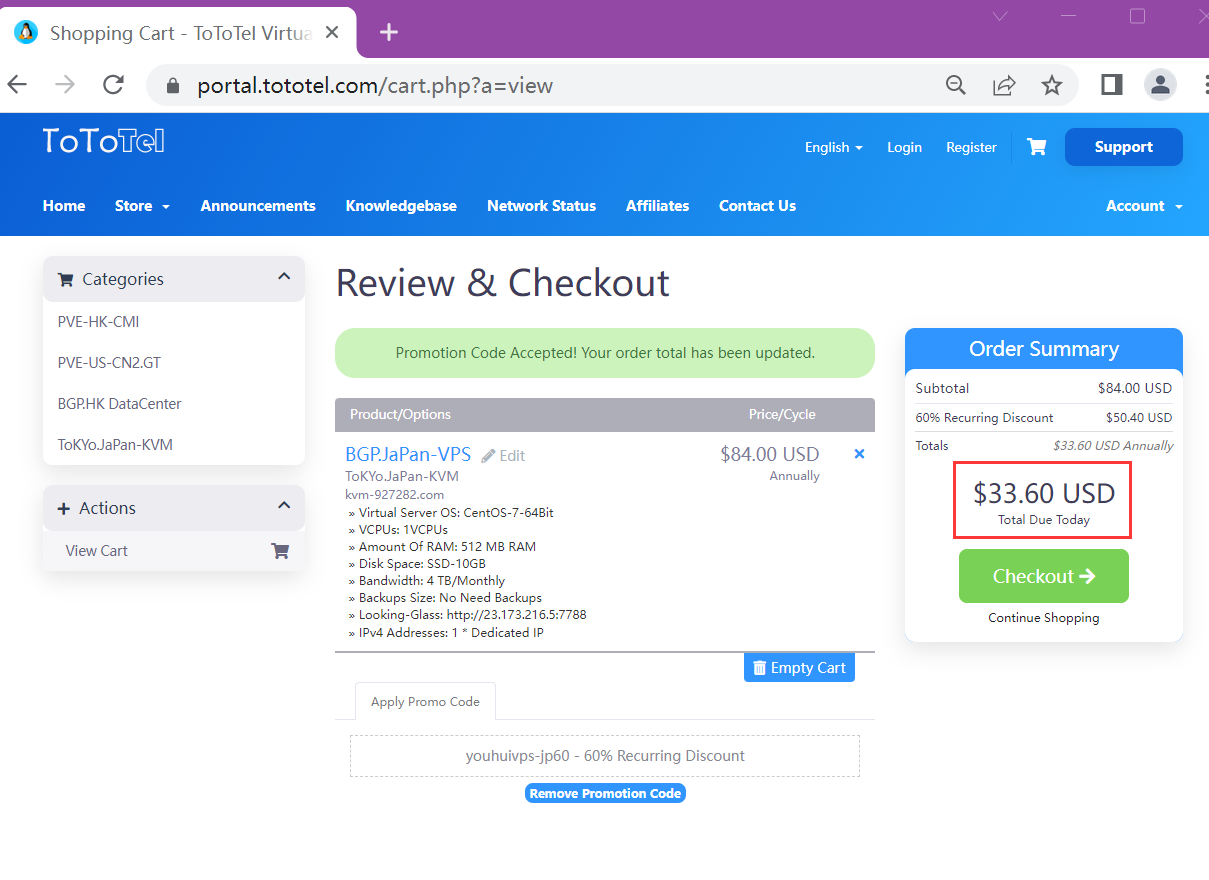The image size is (1209, 880).
Task: Click the Price/Cycle column header
Action: tap(782, 414)
